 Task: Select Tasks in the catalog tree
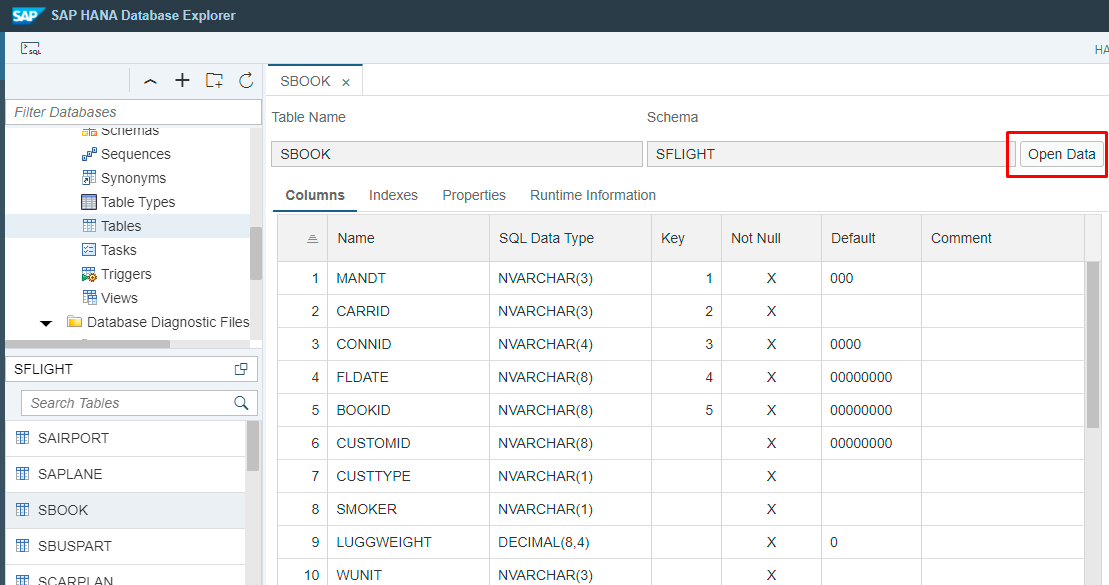coord(119,250)
